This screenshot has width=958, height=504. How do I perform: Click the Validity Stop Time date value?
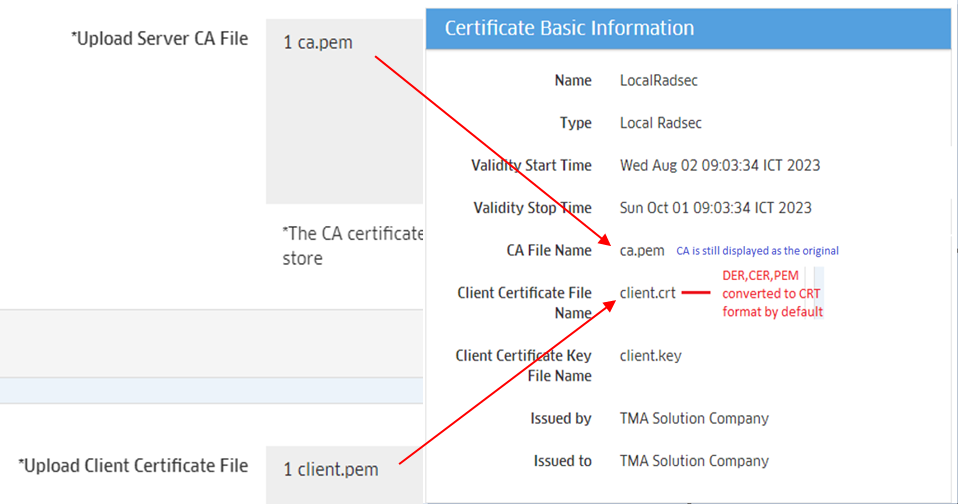coord(716,208)
